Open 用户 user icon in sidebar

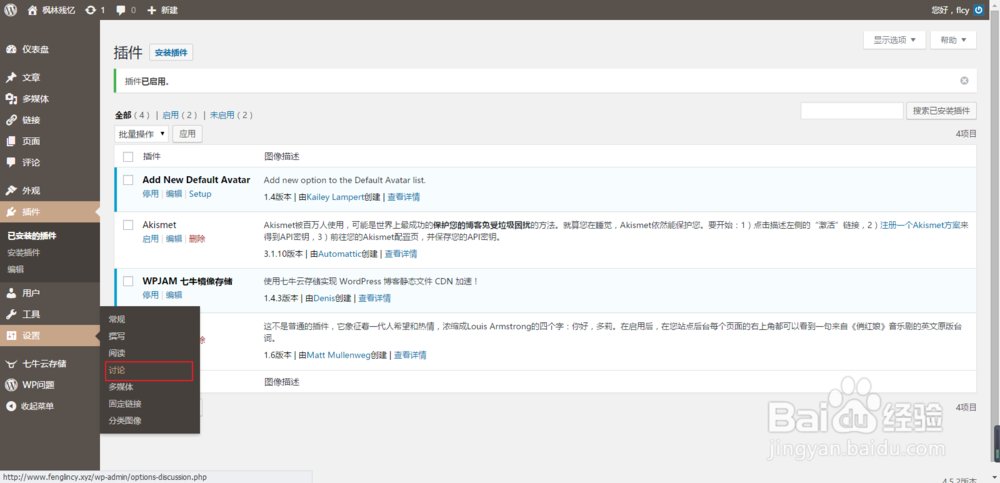(11, 293)
